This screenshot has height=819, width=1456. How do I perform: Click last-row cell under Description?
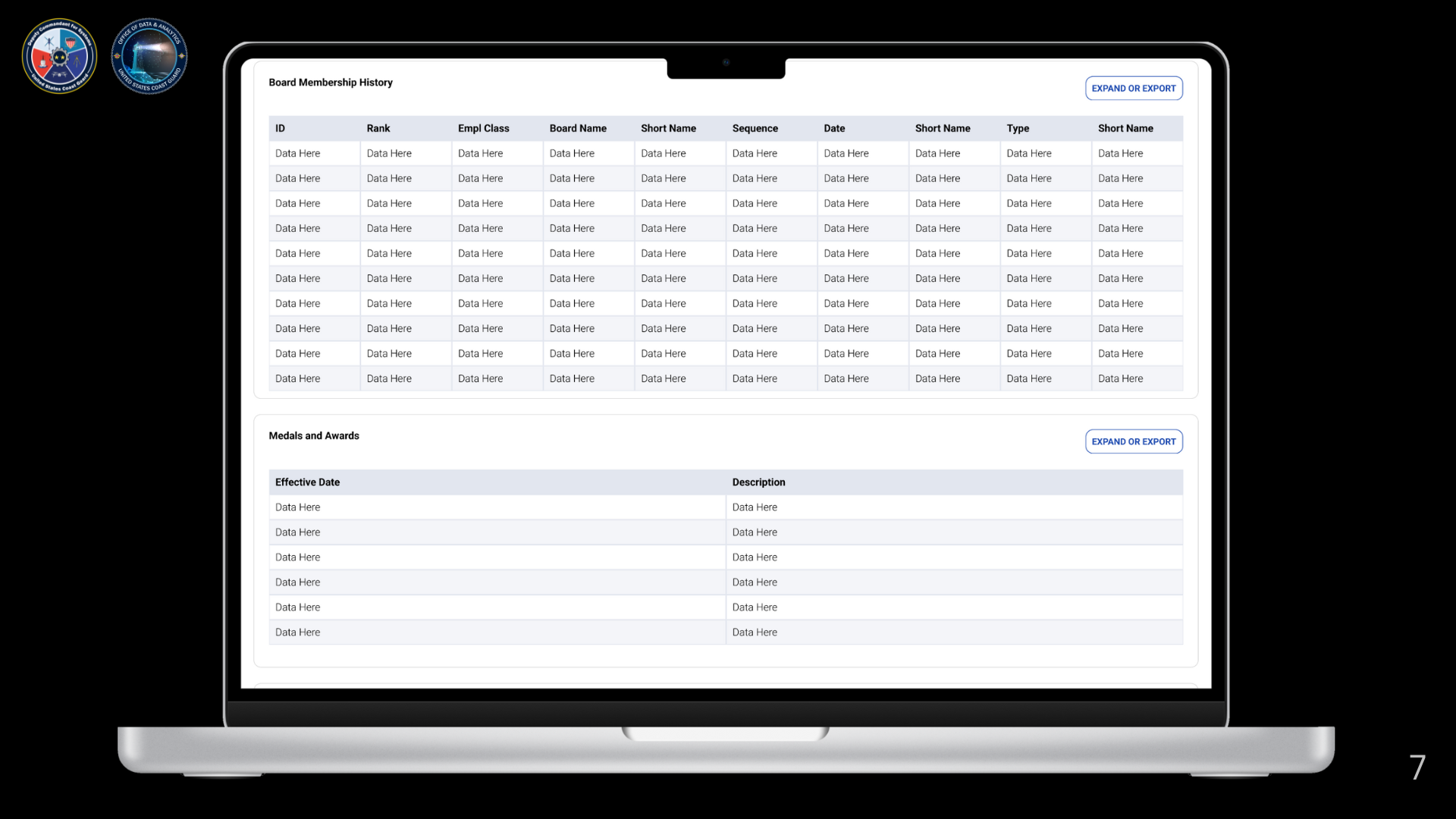[955, 632]
